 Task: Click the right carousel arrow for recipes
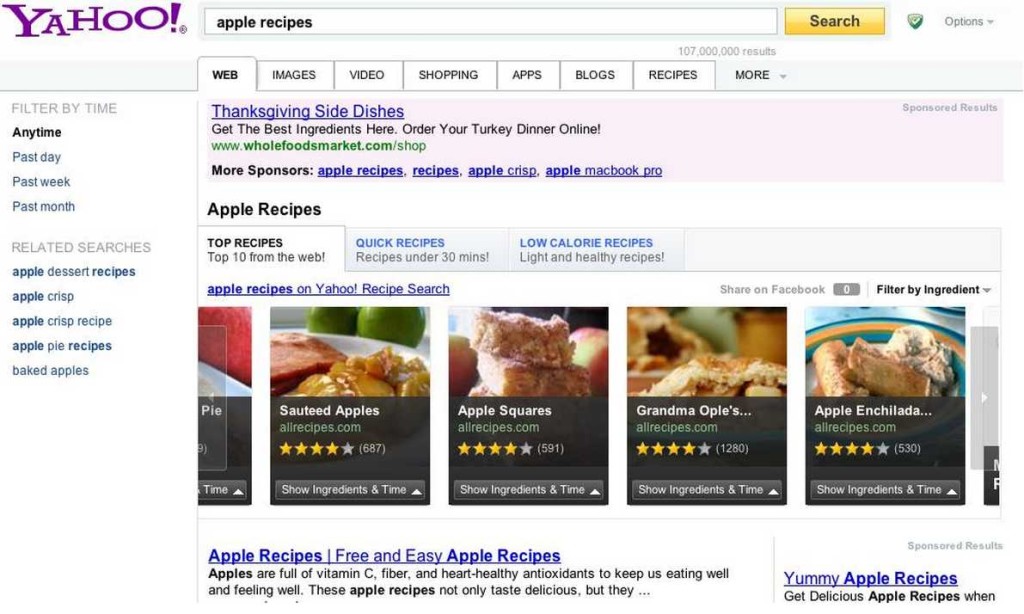pos(985,397)
